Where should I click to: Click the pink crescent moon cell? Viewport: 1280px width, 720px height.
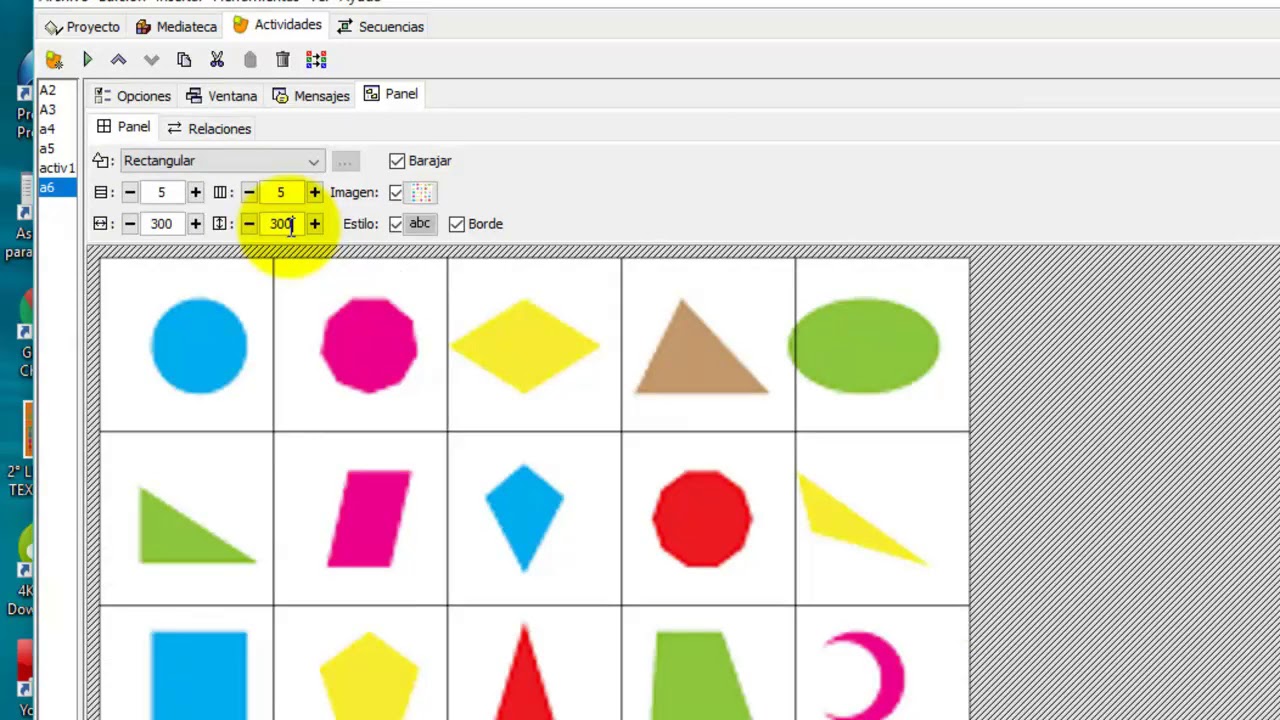882,663
